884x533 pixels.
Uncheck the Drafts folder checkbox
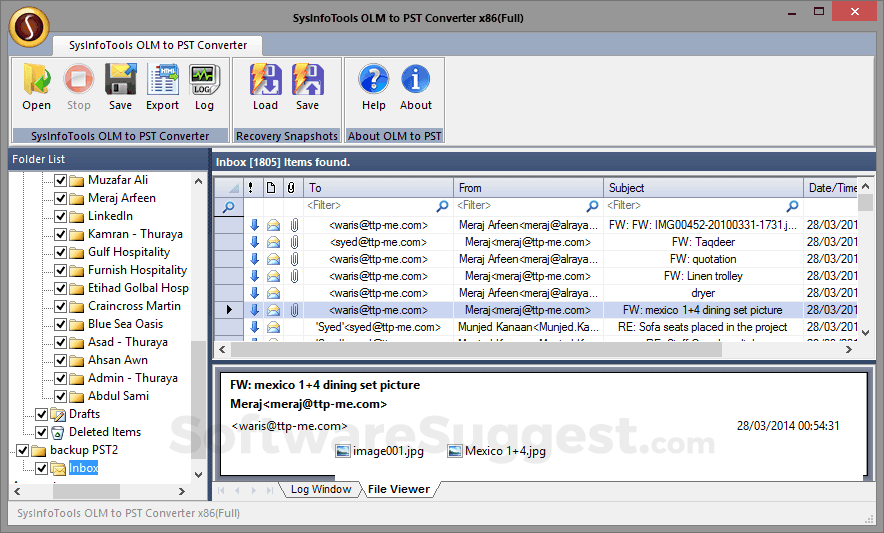41,415
